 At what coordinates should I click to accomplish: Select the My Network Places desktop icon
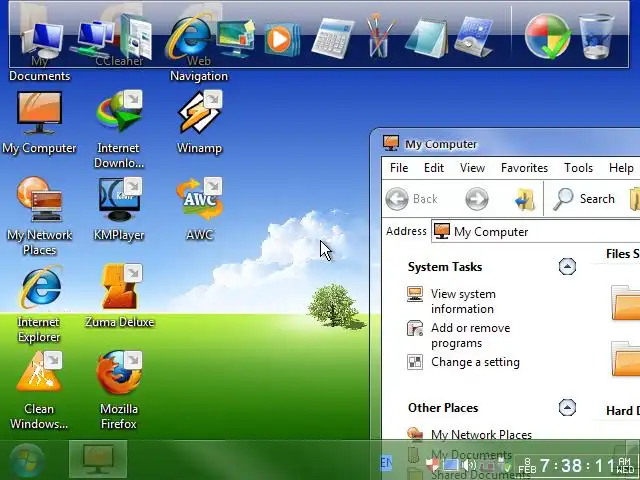tap(39, 216)
